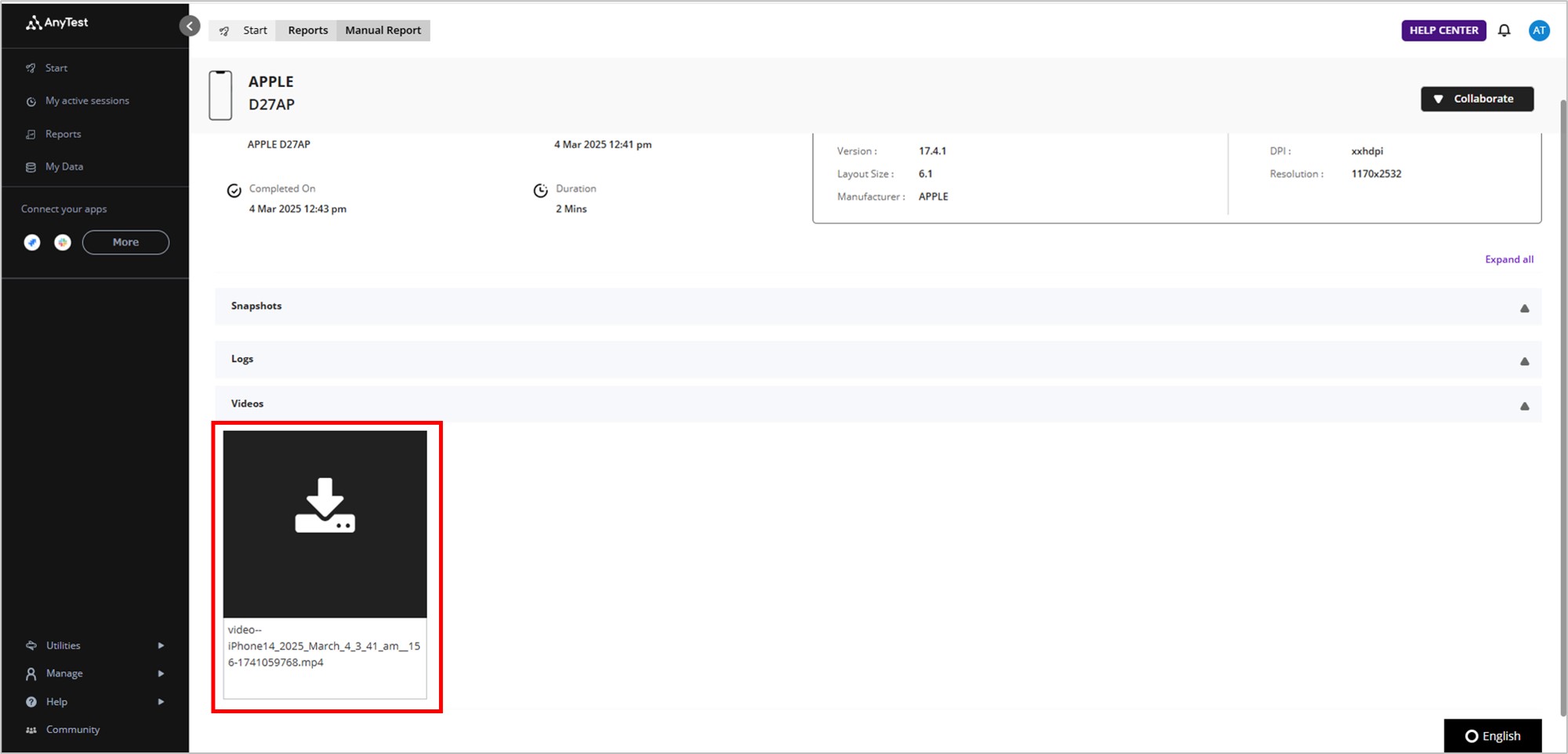Click the Completed On check icon
Image resolution: width=1568 pixels, height=754 pixels.
pos(234,190)
